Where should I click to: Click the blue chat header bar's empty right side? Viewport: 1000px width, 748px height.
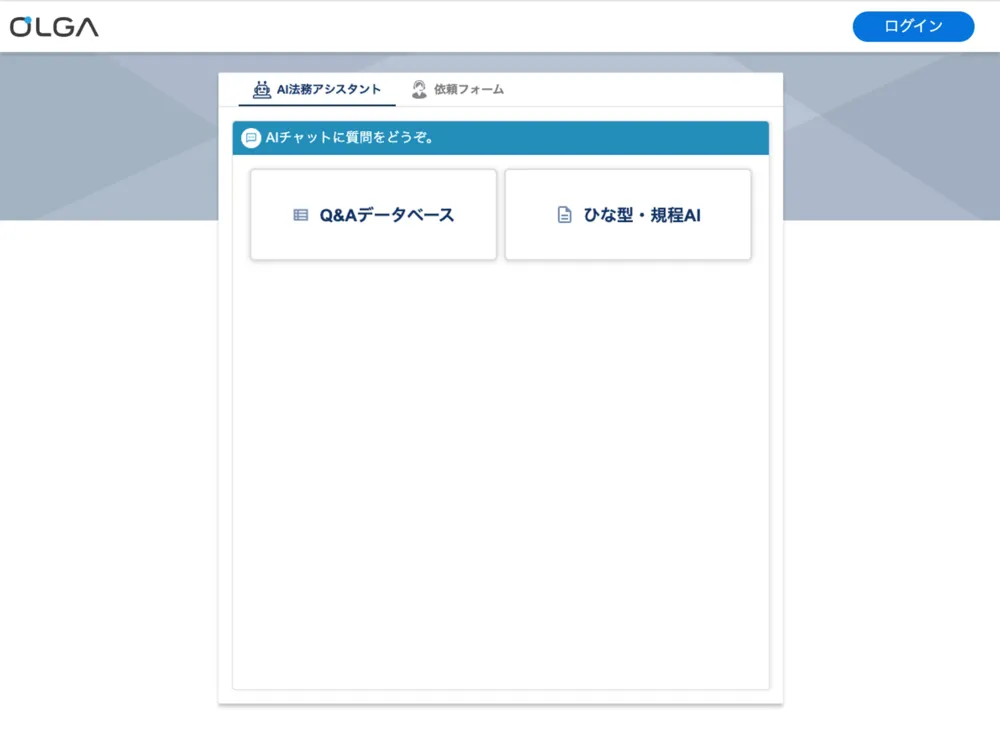point(650,138)
